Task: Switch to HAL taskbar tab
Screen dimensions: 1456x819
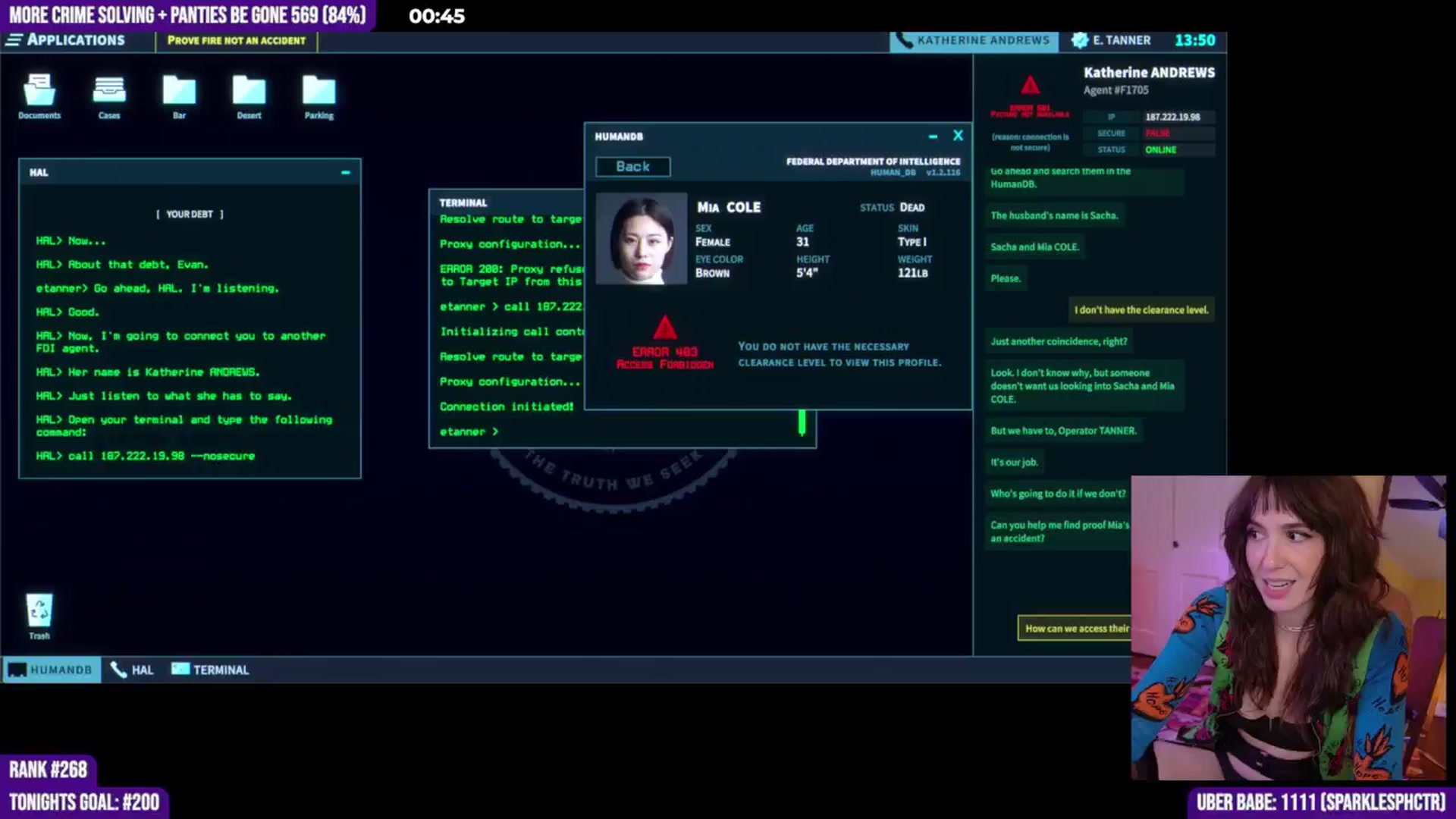Action: point(132,670)
